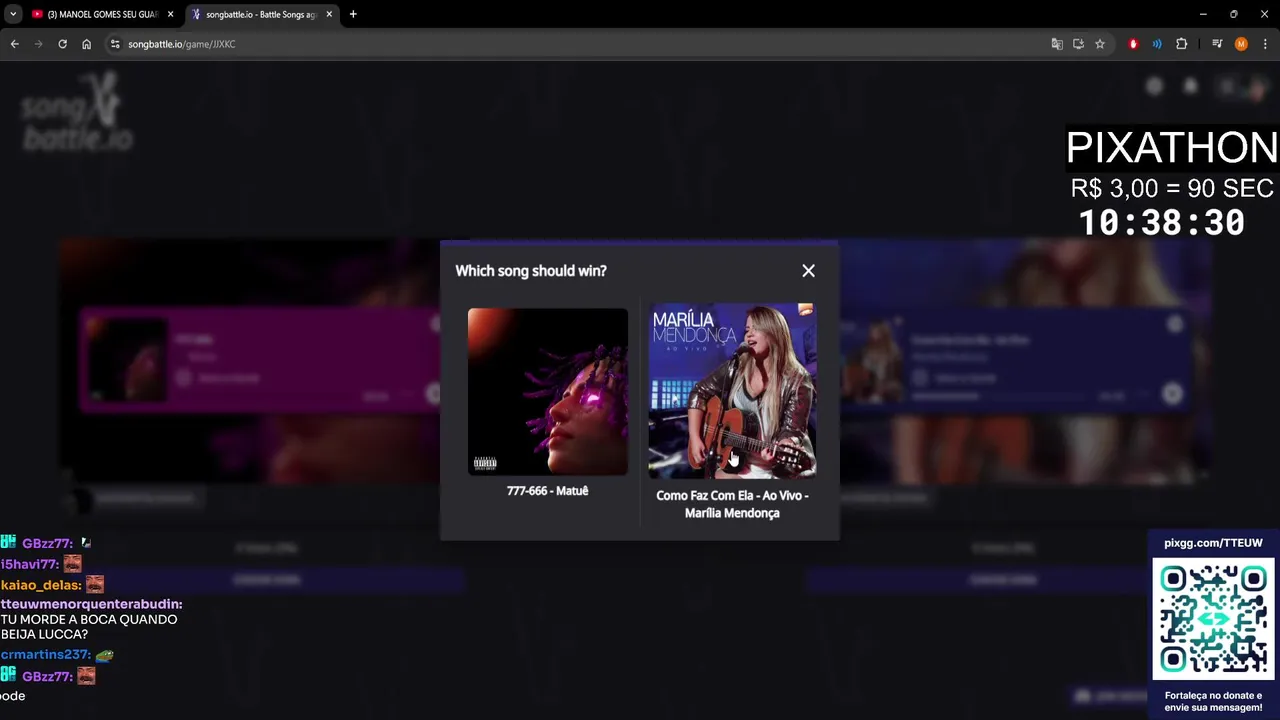The width and height of the screenshot is (1280, 720).
Task: Choose the Marília Mendonça Ao Vivo cover
Action: click(x=732, y=391)
